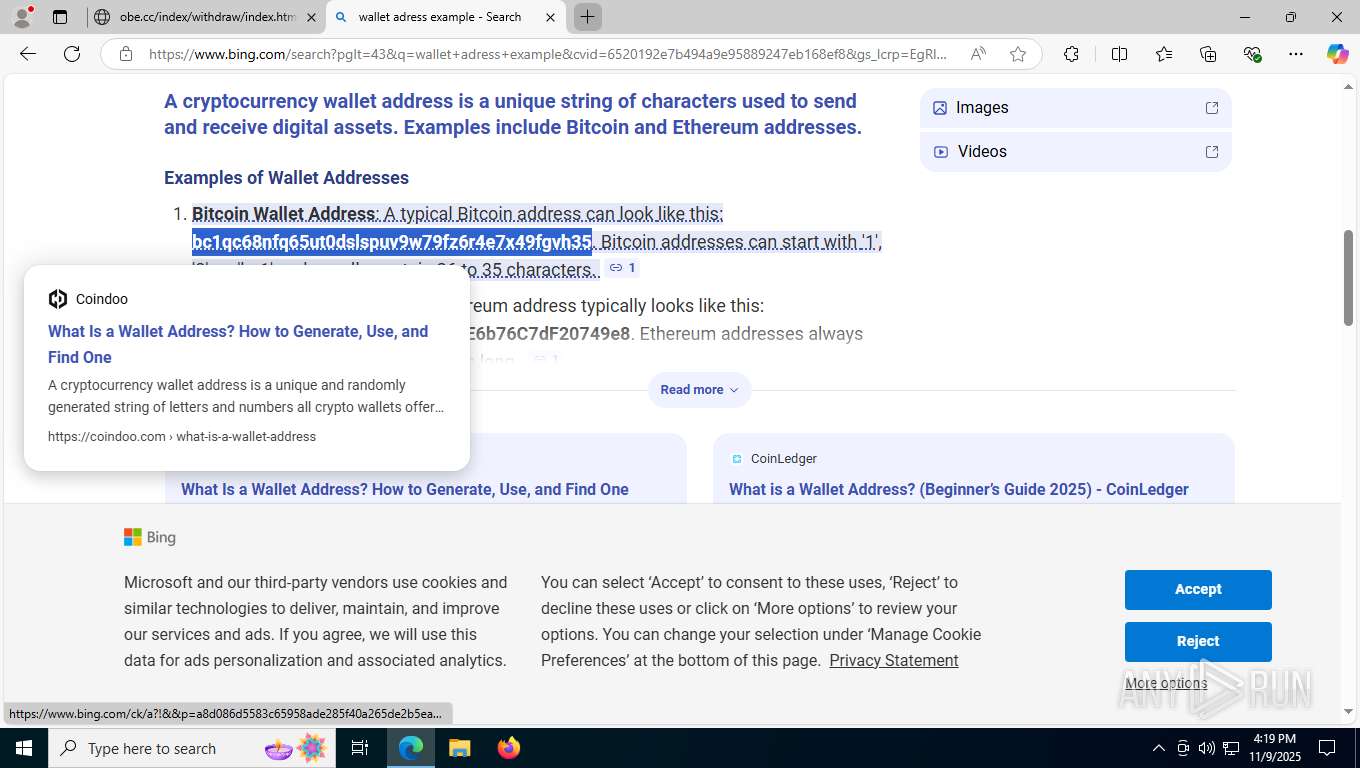The image size is (1360, 768).
Task: Open a new browser tab
Action: coord(588,17)
